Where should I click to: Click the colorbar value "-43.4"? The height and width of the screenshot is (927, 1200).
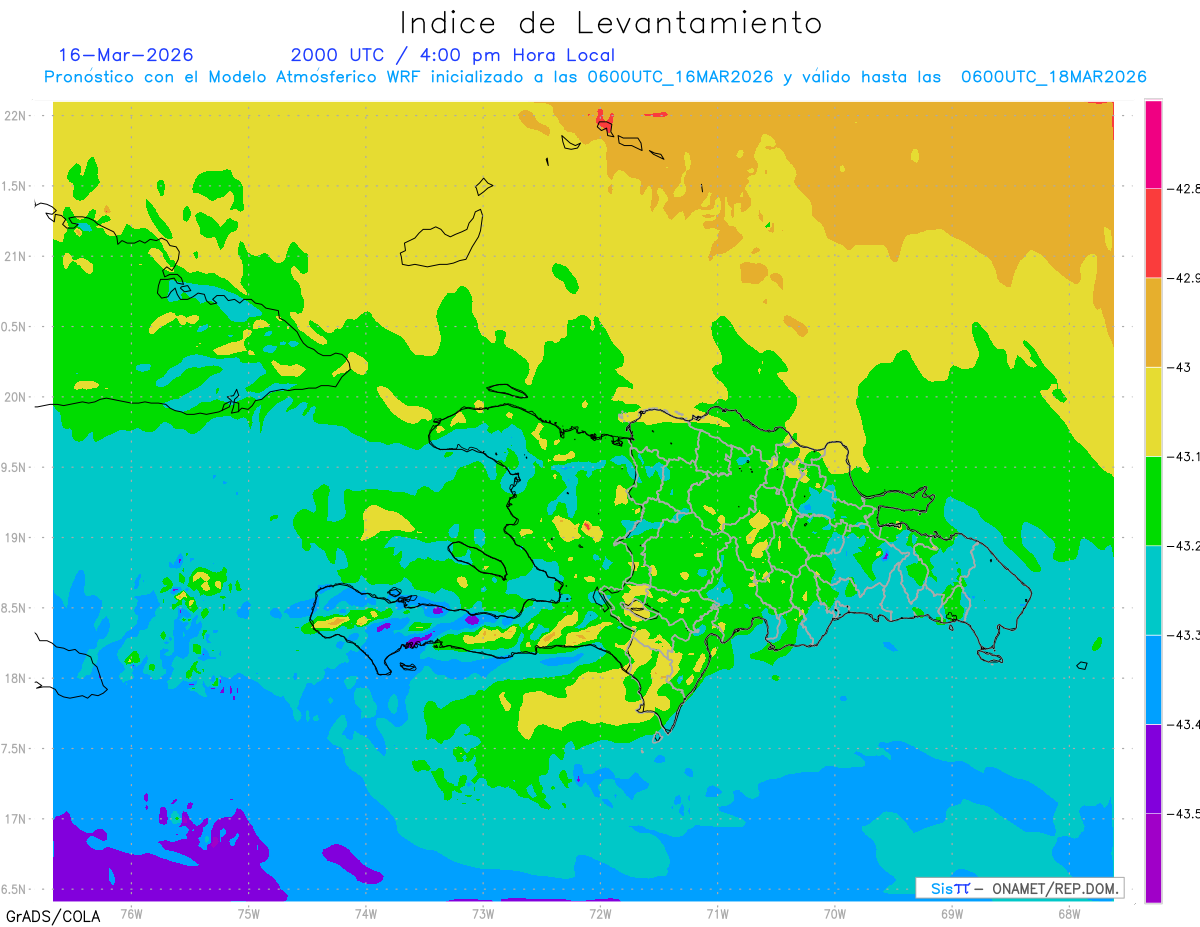pyautogui.click(x=1186, y=724)
